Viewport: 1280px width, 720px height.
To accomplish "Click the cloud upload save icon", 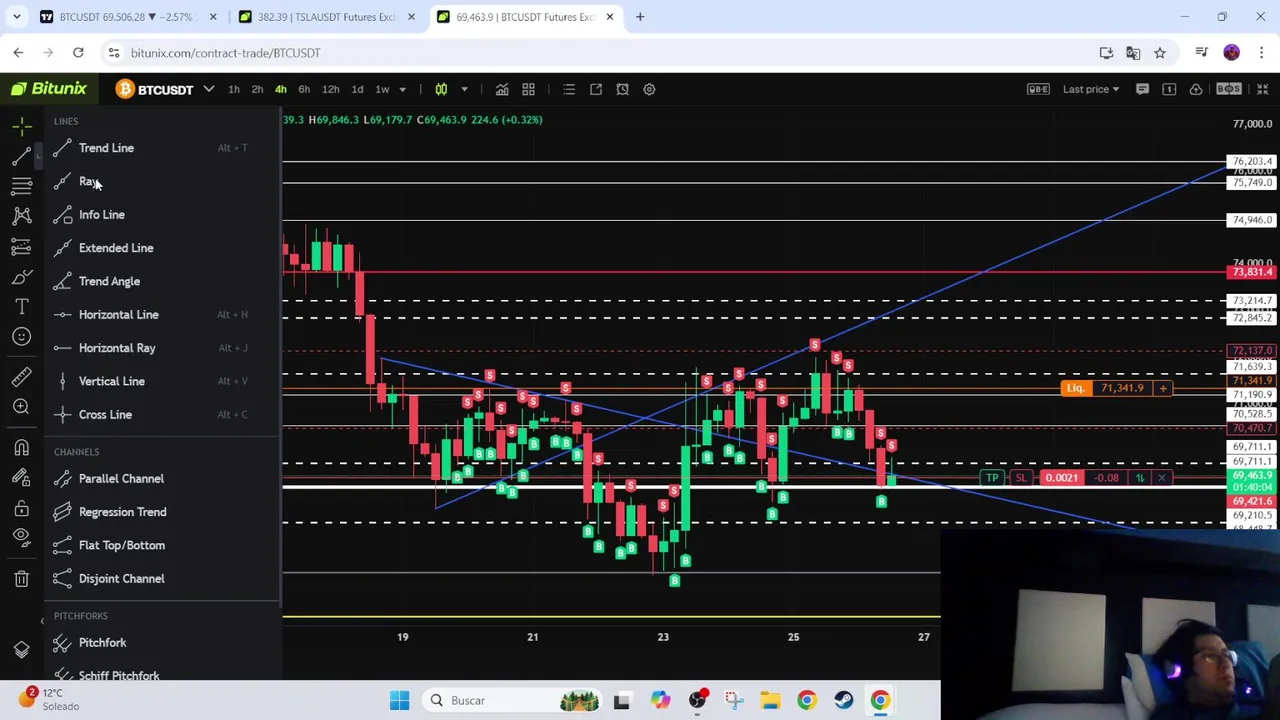I will pyautogui.click(x=1196, y=89).
